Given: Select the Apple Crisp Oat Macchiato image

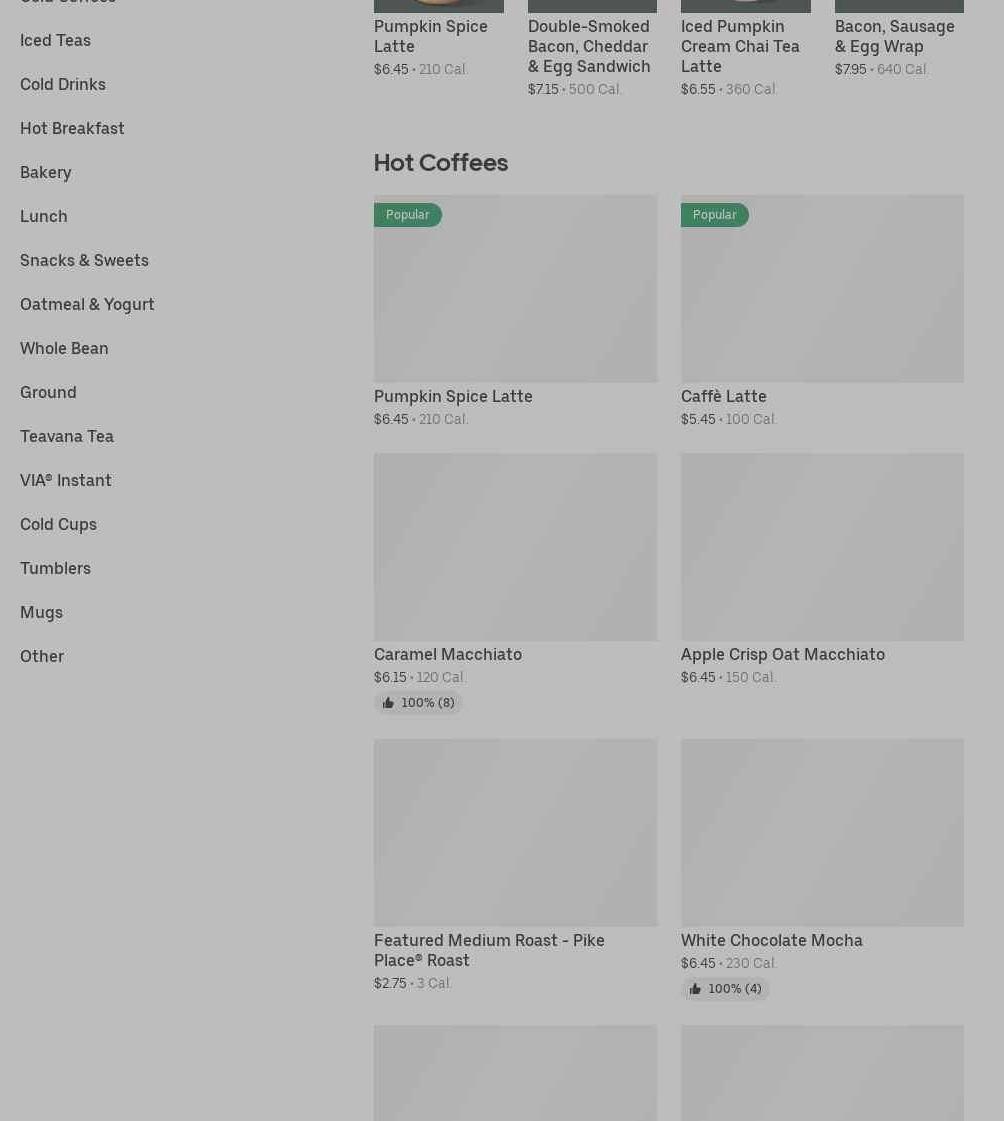Looking at the screenshot, I should click(x=822, y=547).
